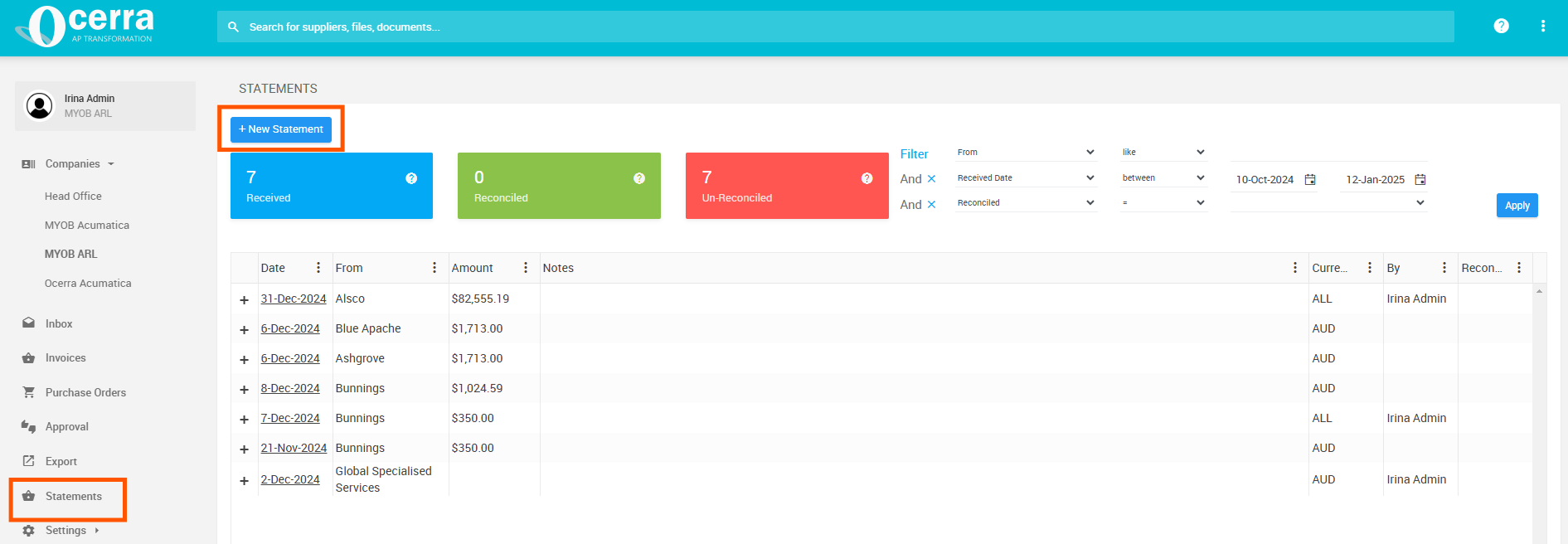
Task: Click the search suppliers input field
Action: [x=836, y=27]
